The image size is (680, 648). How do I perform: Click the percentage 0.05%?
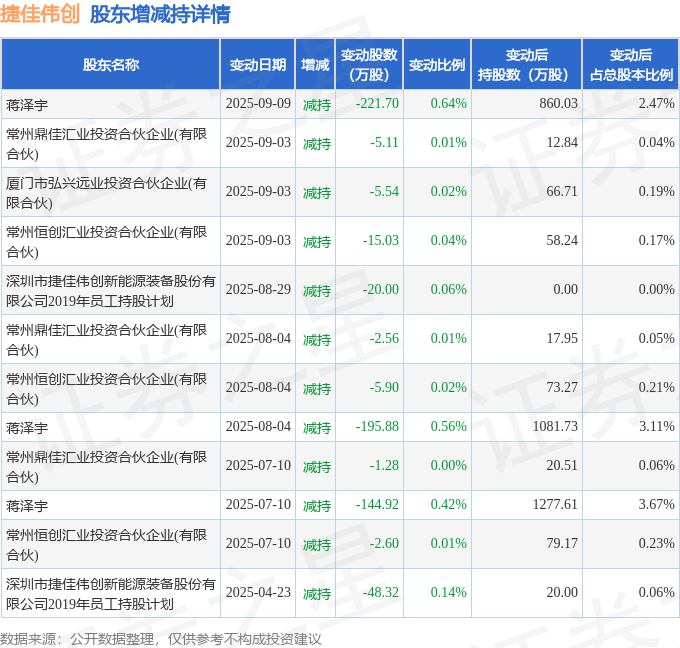coord(657,338)
